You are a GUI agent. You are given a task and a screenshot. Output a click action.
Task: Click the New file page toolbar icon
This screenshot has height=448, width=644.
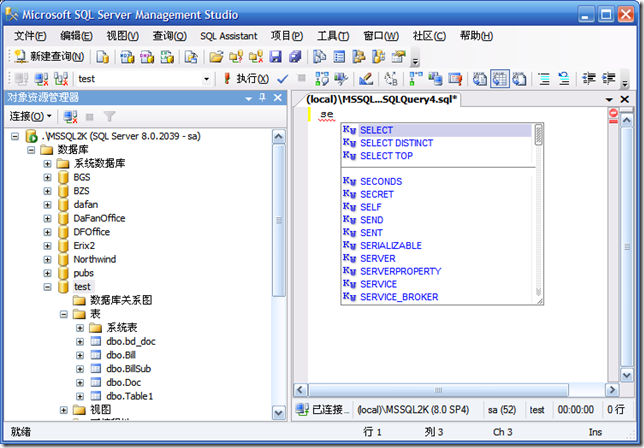[102, 56]
